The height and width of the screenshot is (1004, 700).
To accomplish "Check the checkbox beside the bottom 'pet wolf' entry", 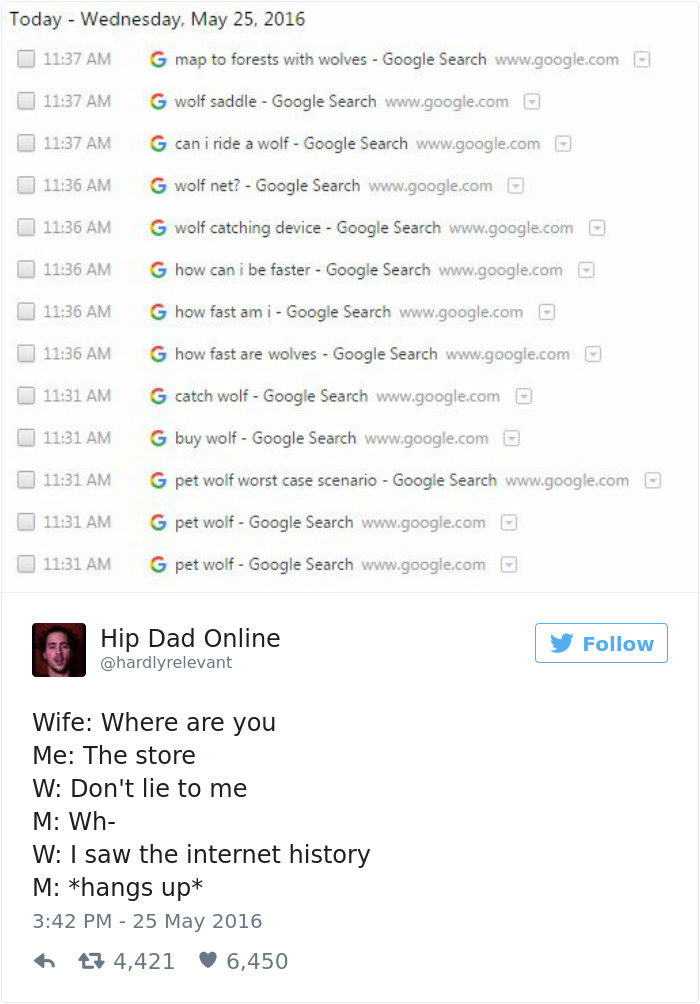I will 24,563.
